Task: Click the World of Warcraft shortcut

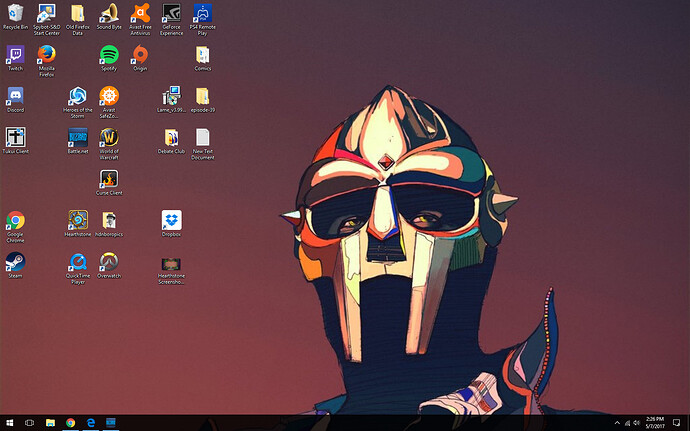Action: (109, 138)
